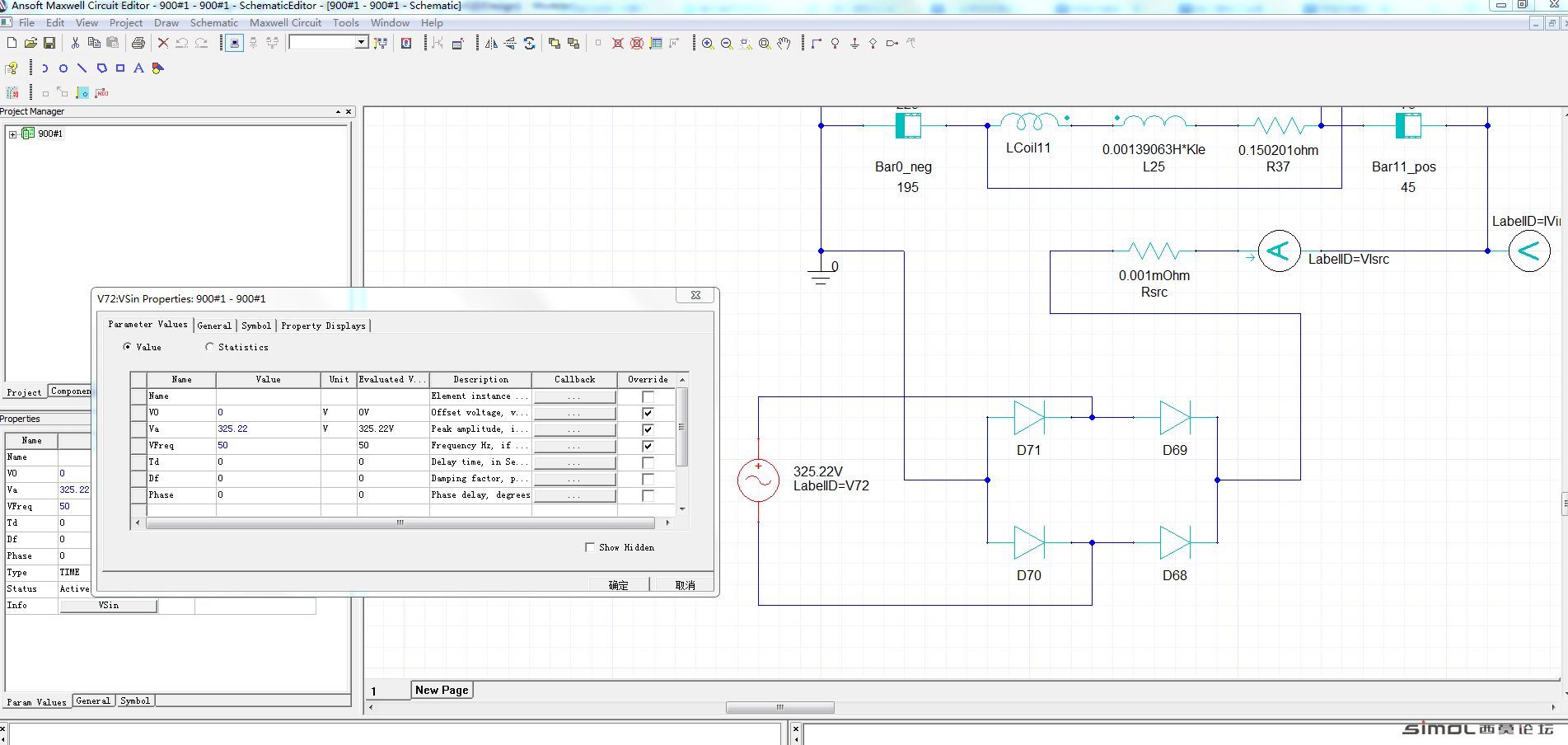Uncheck Override checkbox for the VFreq row
This screenshot has height=745, width=1568.
648,446
